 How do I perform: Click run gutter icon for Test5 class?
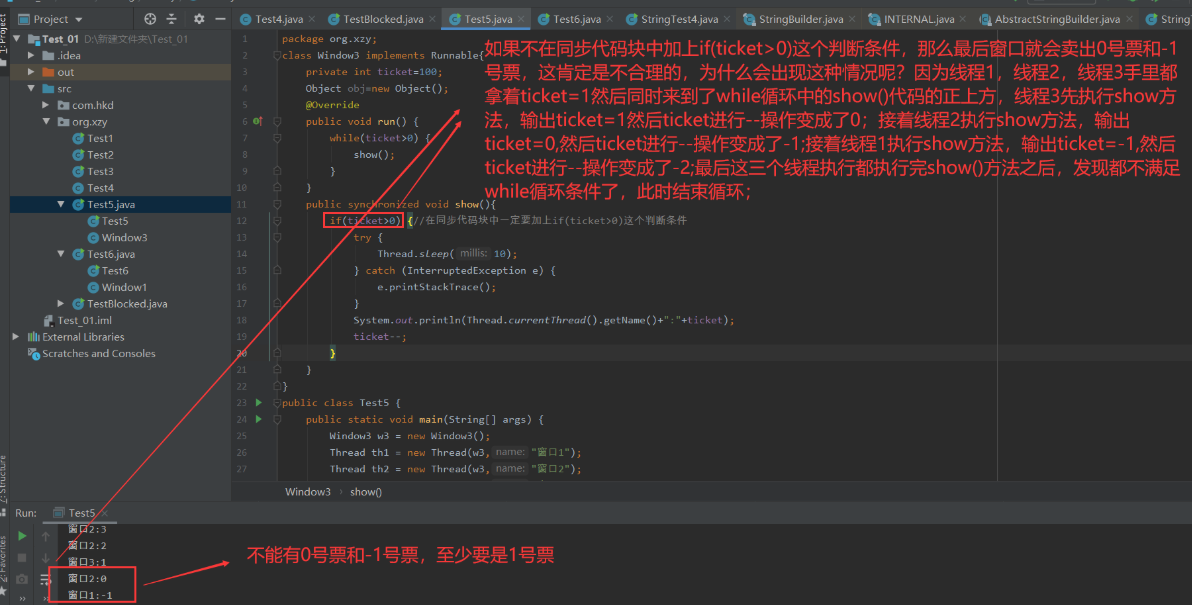[258, 403]
